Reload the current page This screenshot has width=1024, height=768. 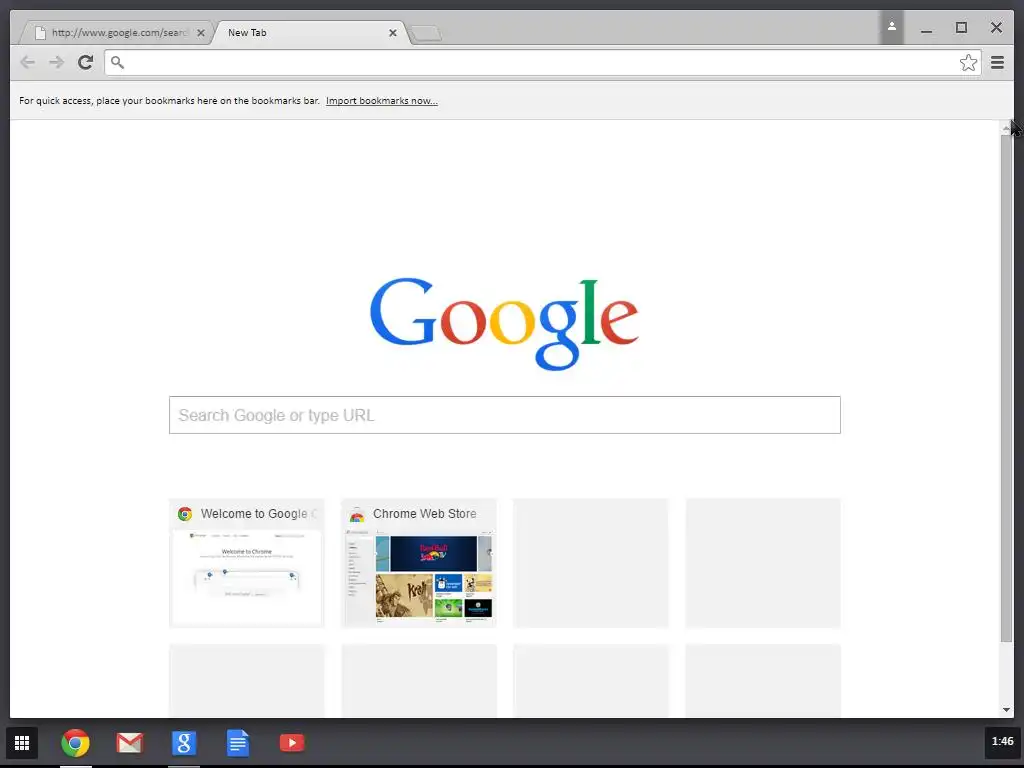(x=86, y=63)
